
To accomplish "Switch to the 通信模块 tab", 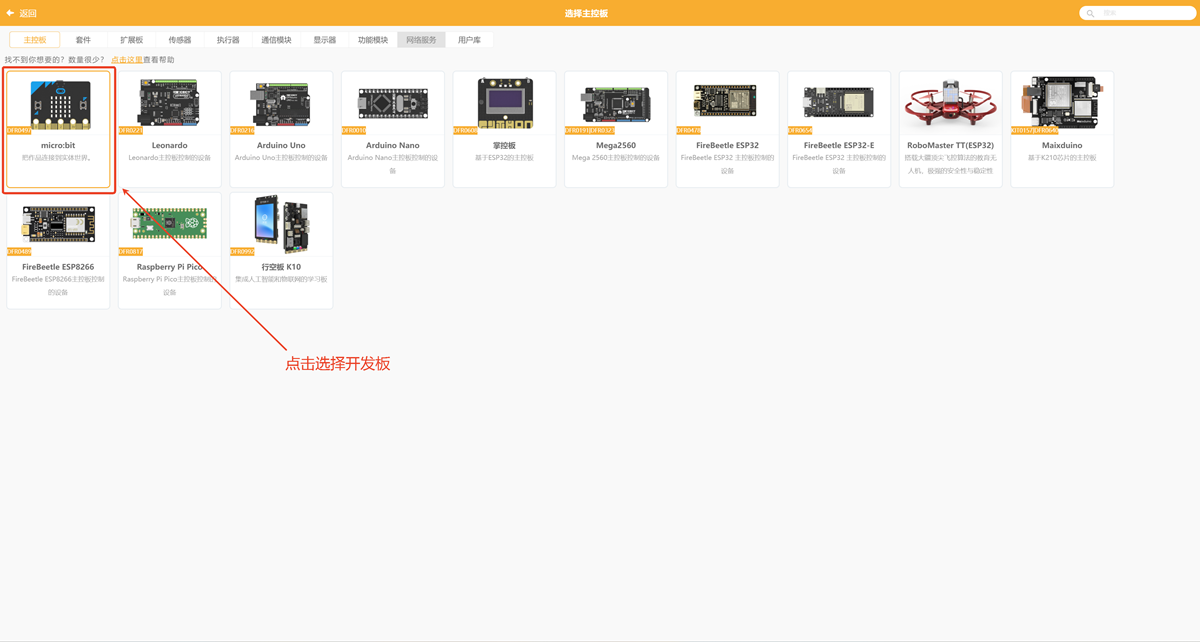I will pos(276,40).
